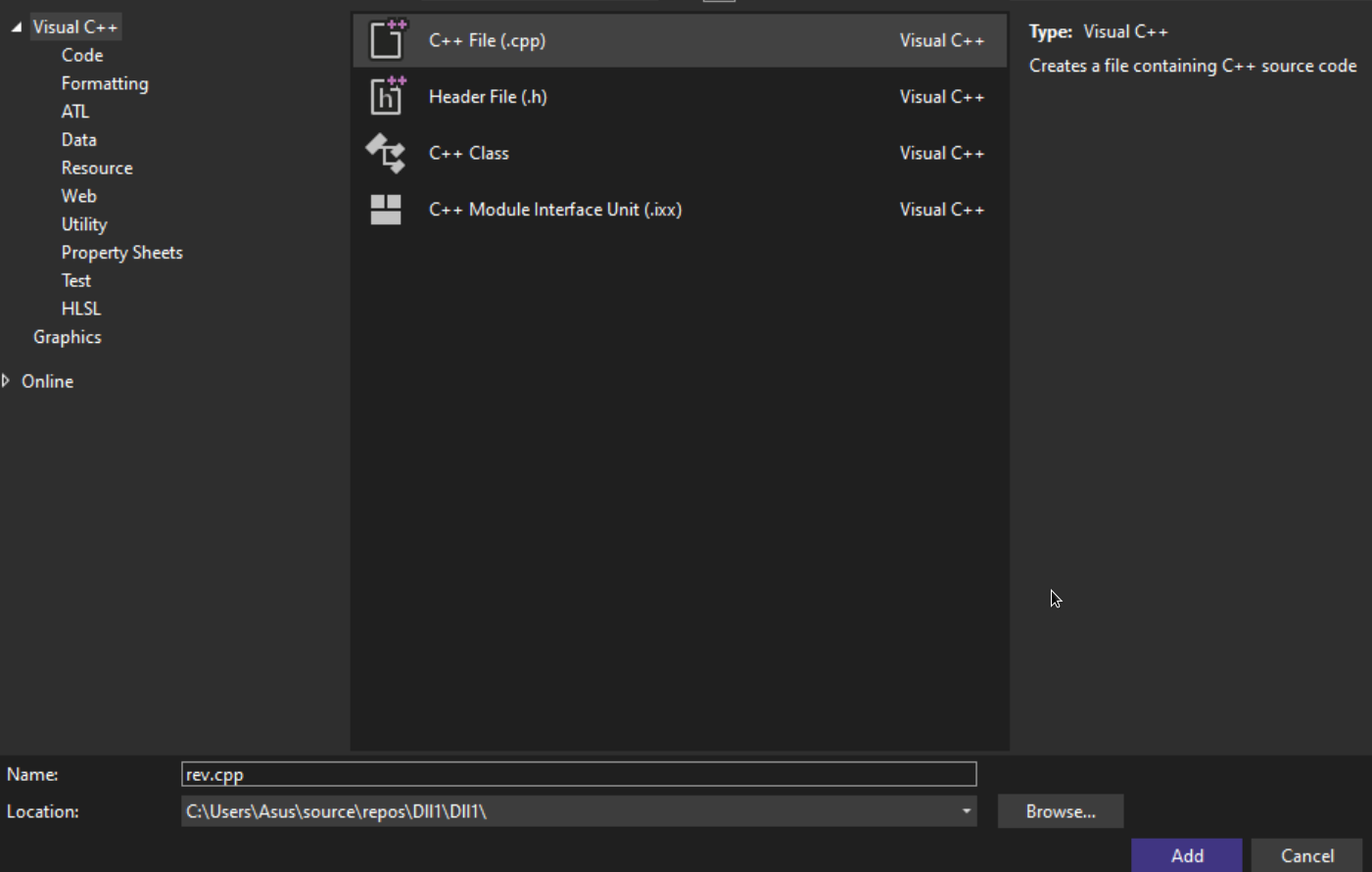
Task: Choose the Property Sheets category
Action: 122,253
